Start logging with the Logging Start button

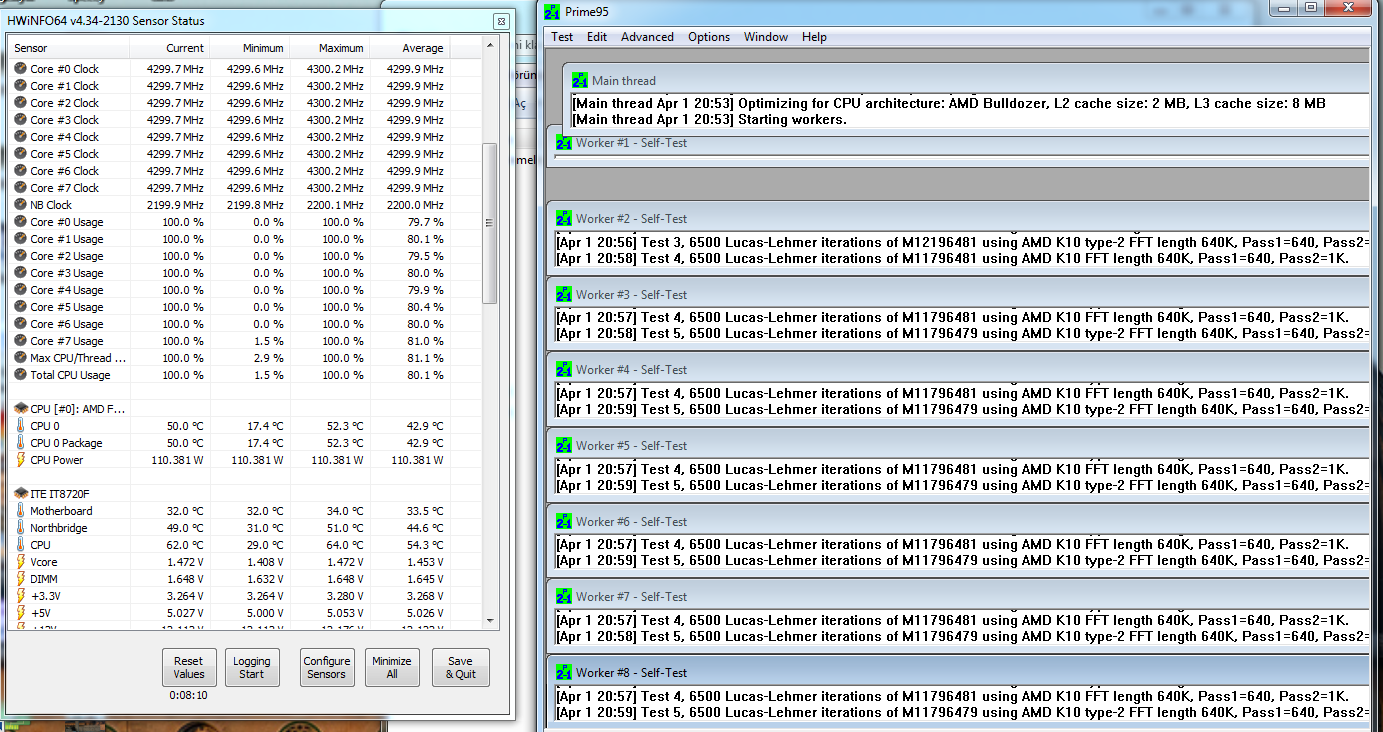point(252,667)
